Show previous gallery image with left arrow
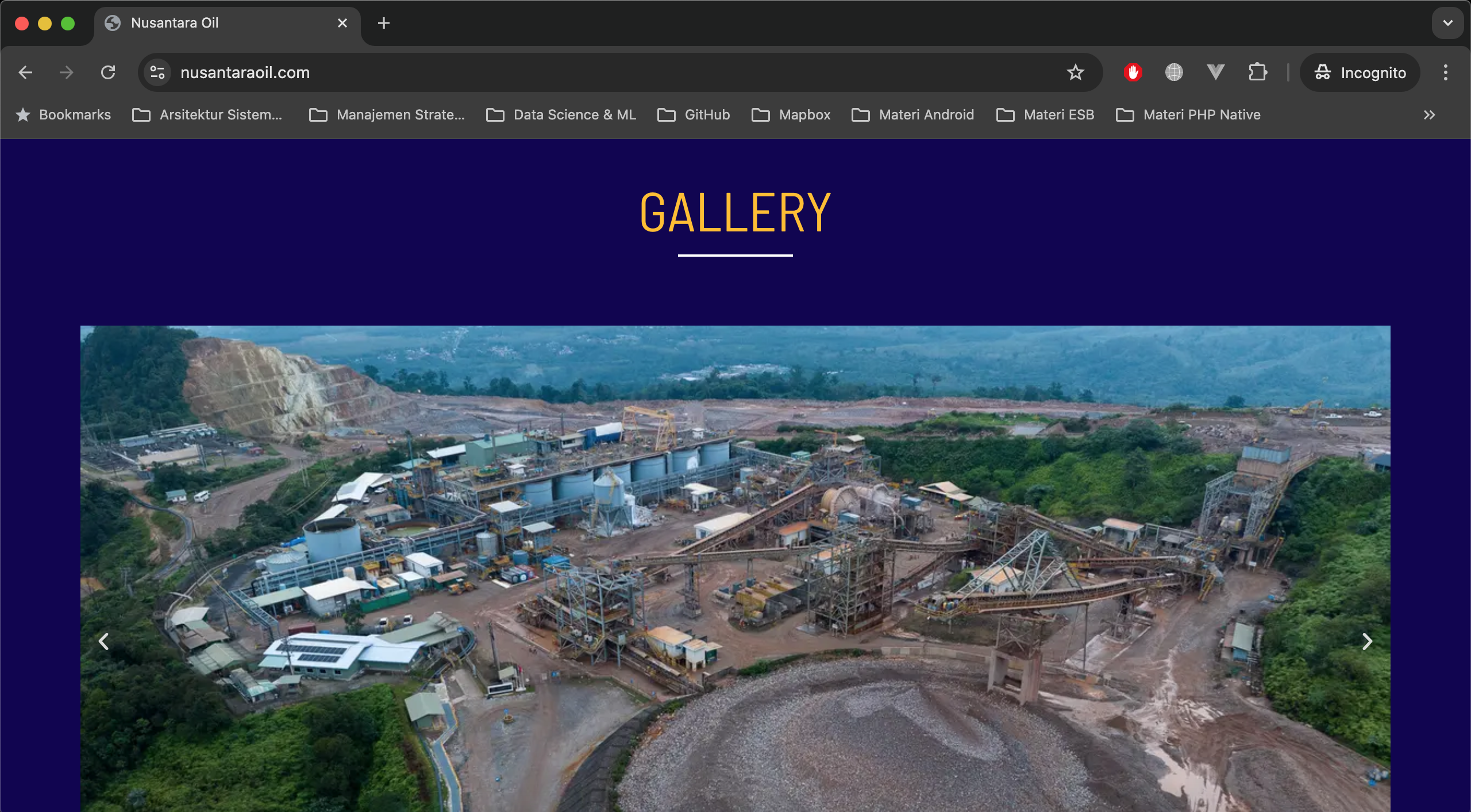This screenshot has height=812, width=1471. 103,641
